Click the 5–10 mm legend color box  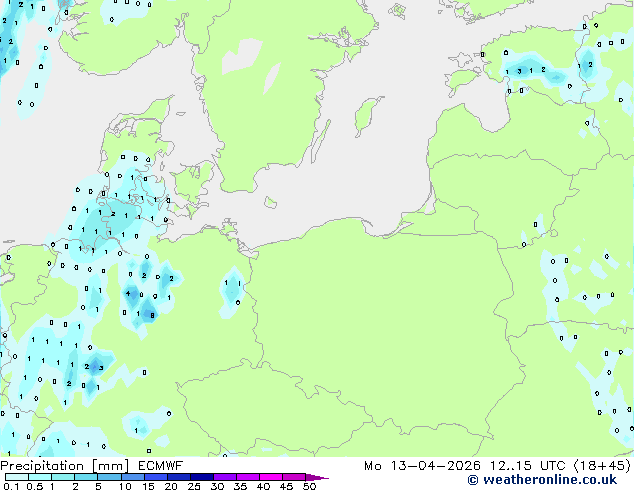(109, 477)
